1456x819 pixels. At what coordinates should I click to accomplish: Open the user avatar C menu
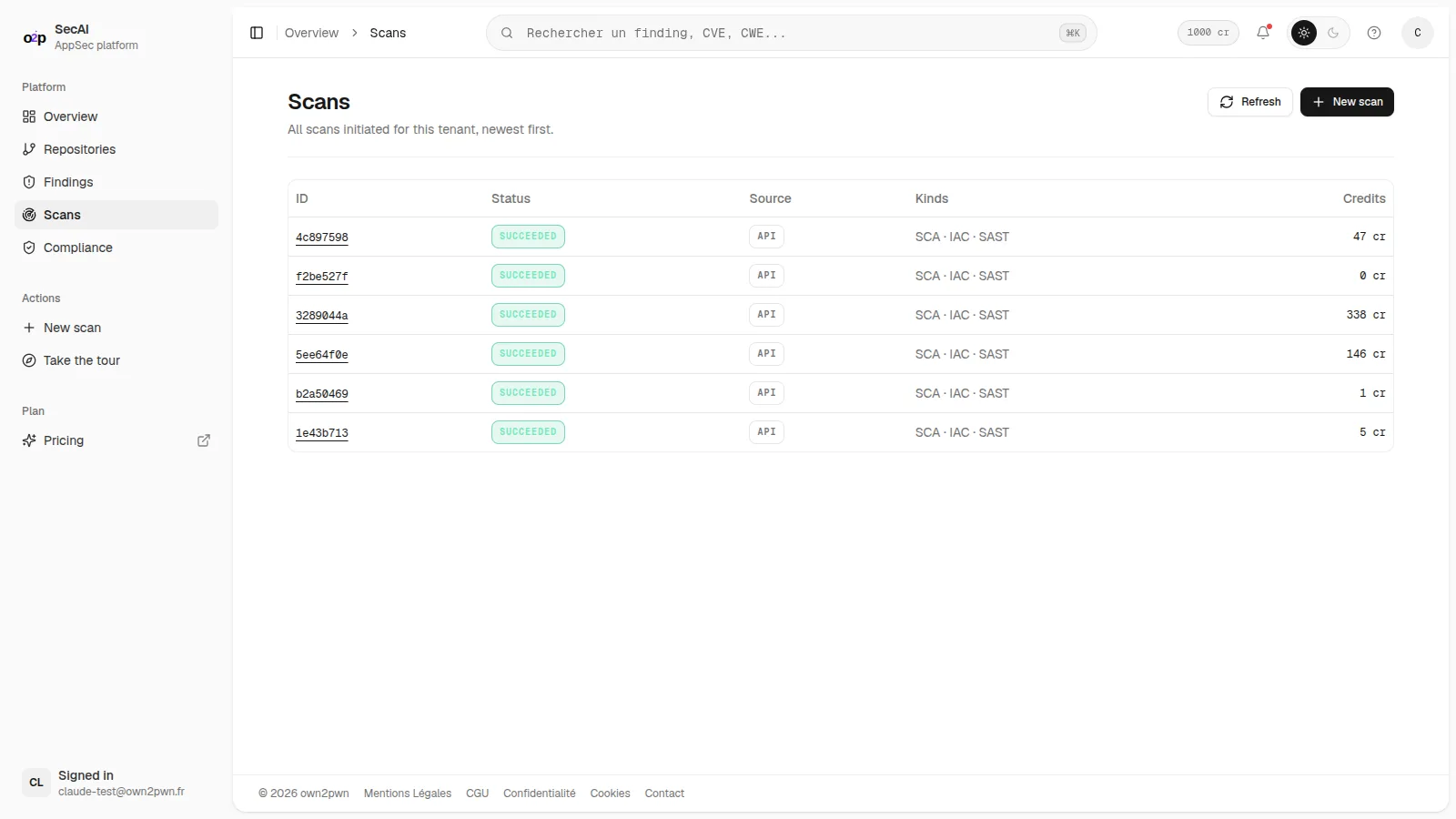tap(1418, 33)
